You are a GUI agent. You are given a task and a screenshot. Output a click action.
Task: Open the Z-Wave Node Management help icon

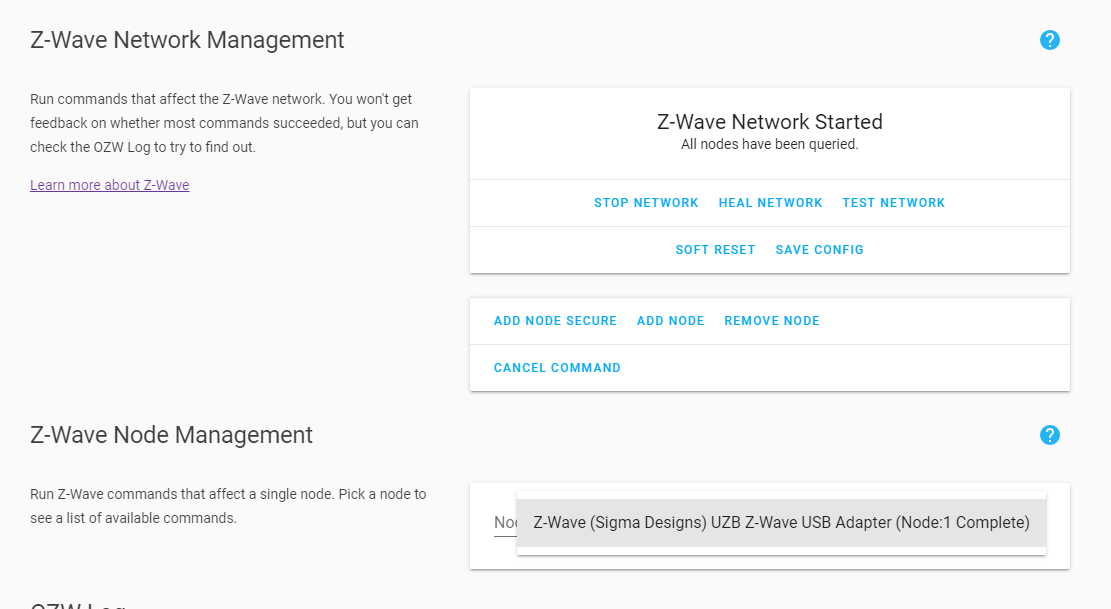(1050, 435)
